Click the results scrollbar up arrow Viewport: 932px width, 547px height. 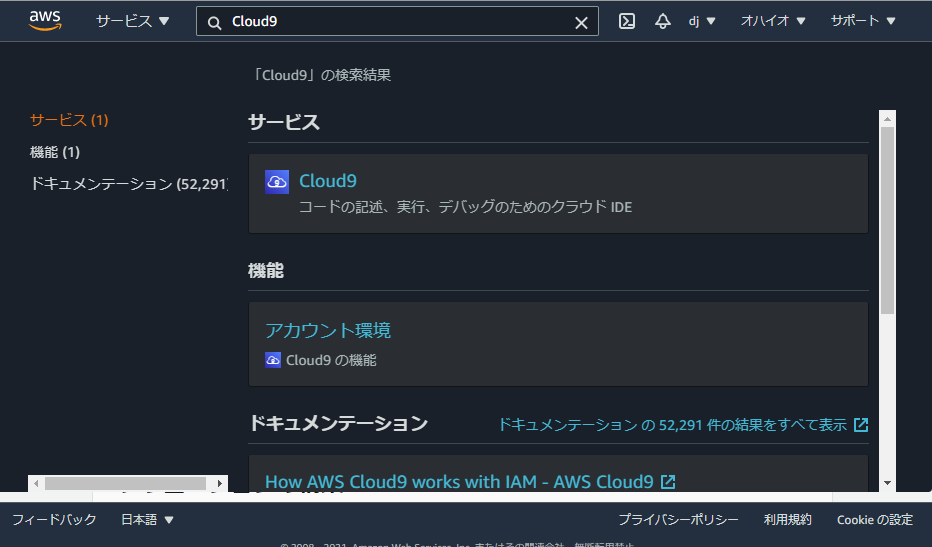887,119
